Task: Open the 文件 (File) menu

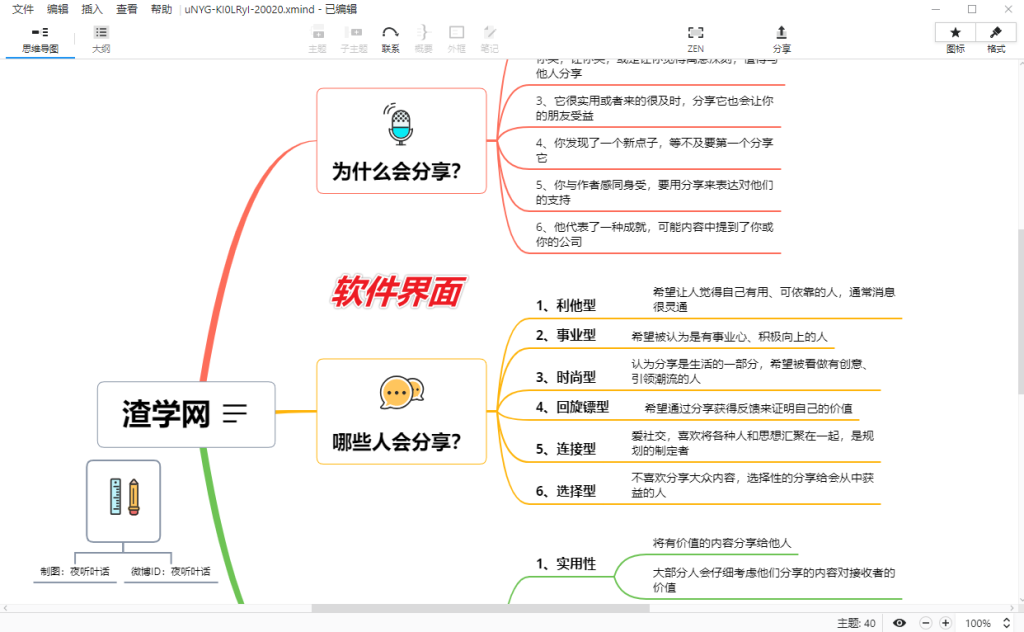Action: click(22, 9)
